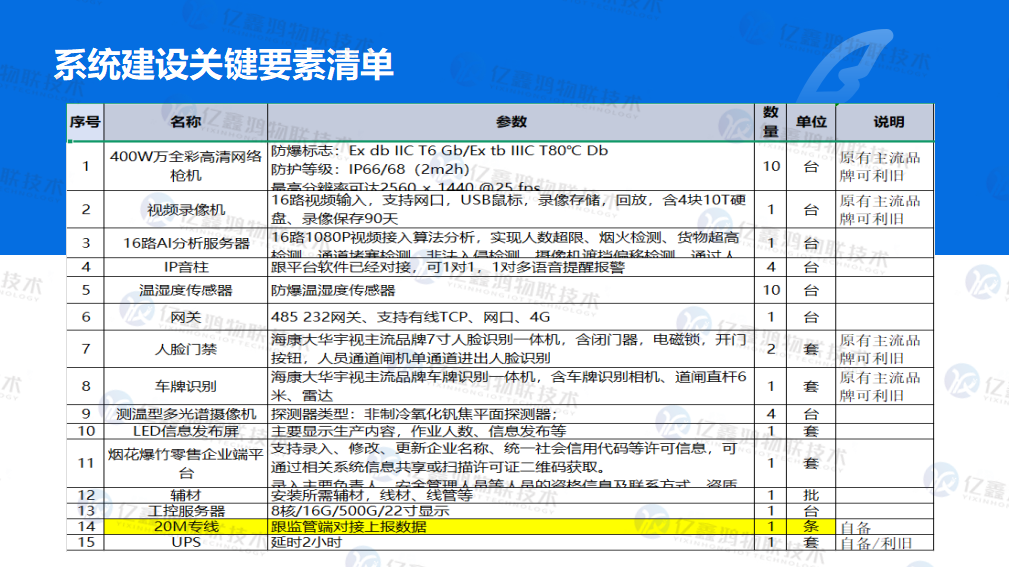Image resolution: width=1009 pixels, height=567 pixels.
Task: Click note '原有主流品牌可利旧' in the 车牌识别 row
Action: pos(880,386)
